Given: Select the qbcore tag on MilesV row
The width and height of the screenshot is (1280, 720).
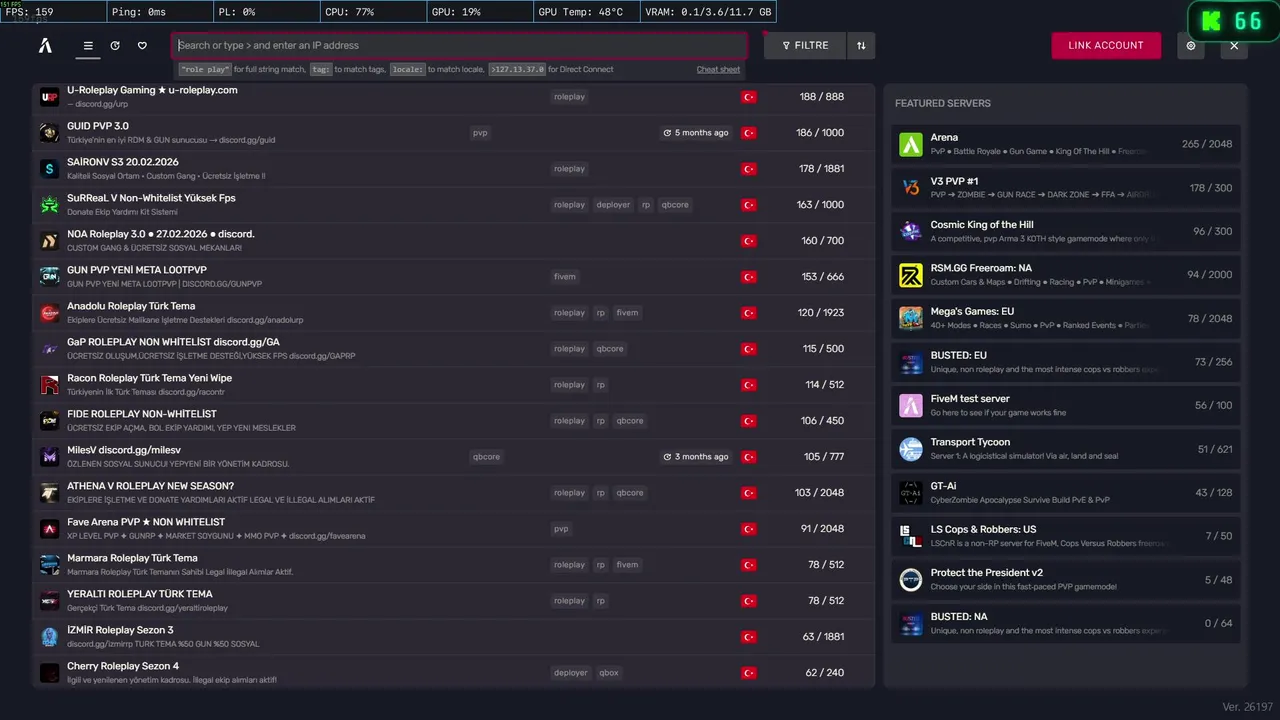Looking at the screenshot, I should 486,457.
